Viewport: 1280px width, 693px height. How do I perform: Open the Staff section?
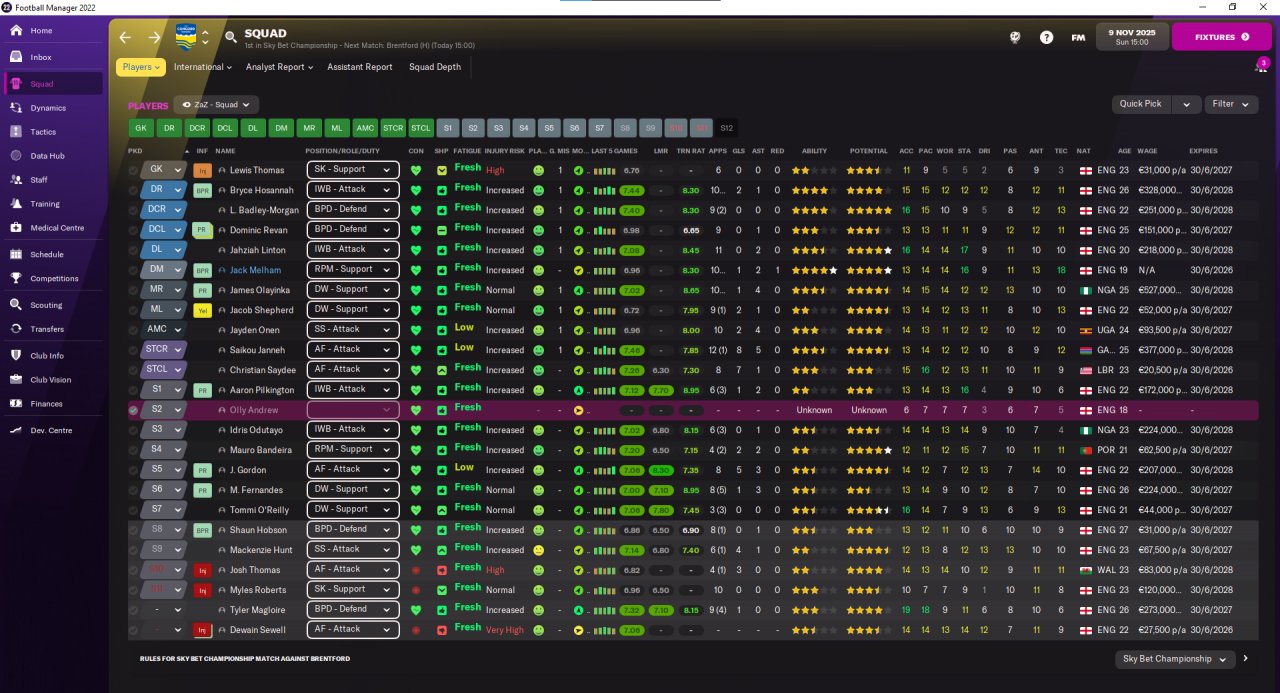click(x=53, y=180)
